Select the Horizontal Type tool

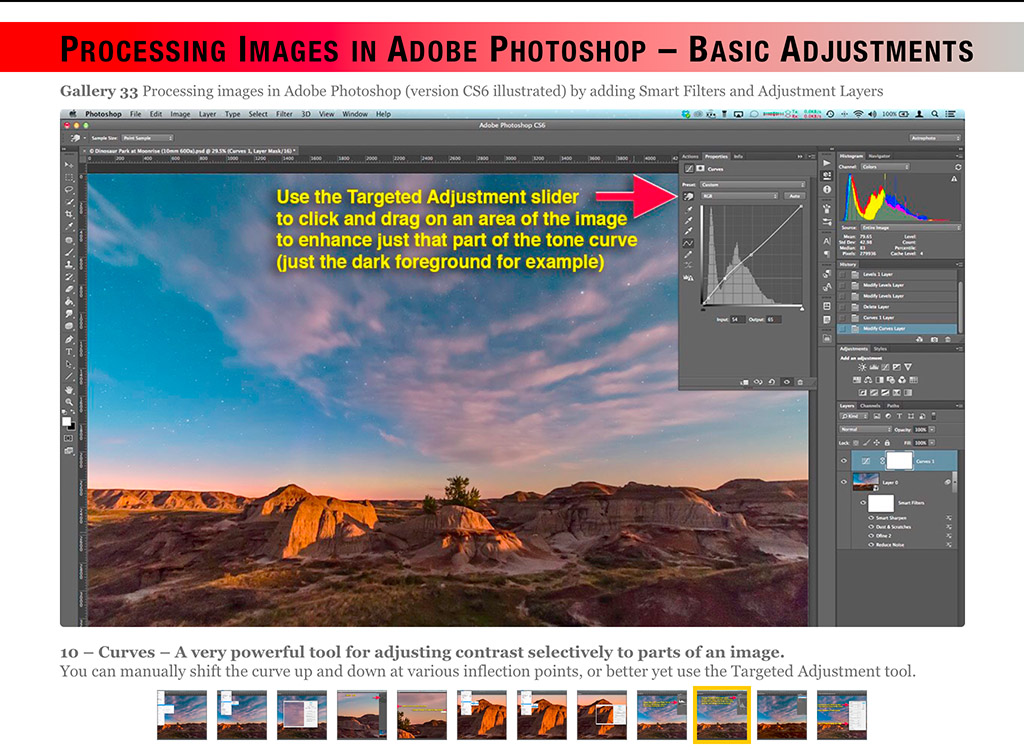[x=69, y=352]
